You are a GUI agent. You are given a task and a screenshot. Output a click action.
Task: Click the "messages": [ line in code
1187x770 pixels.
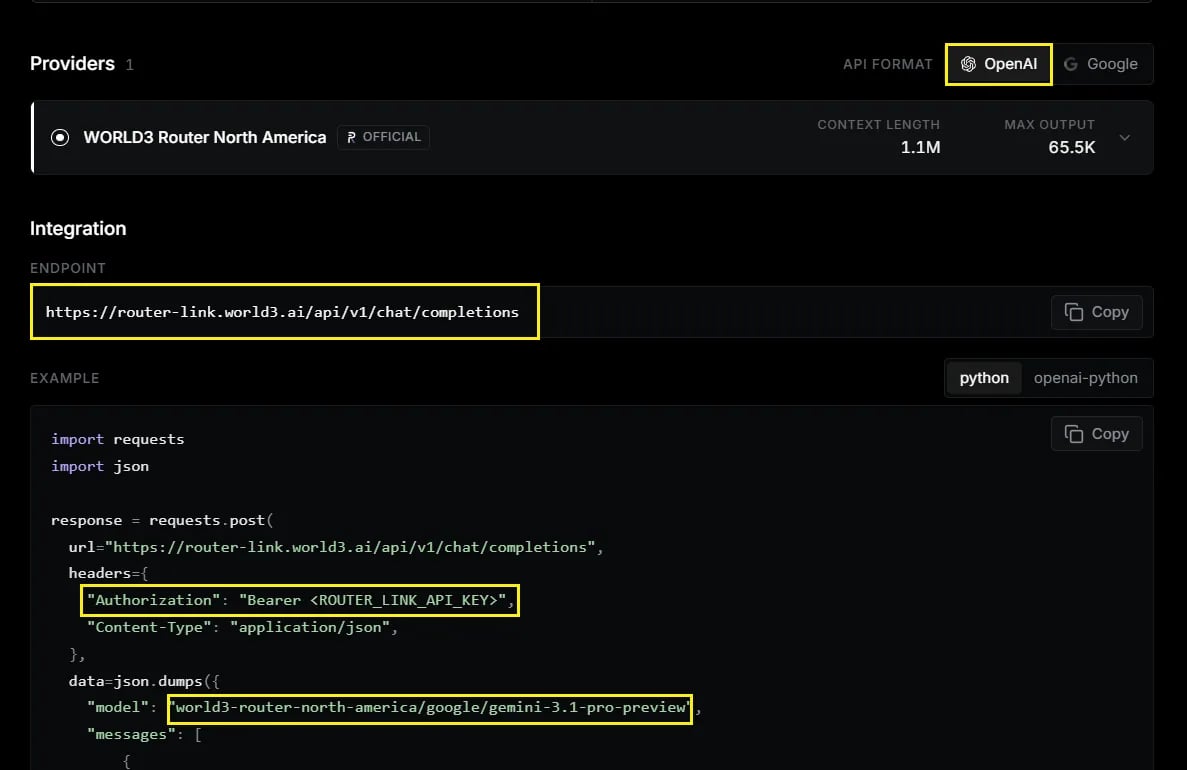pos(144,734)
